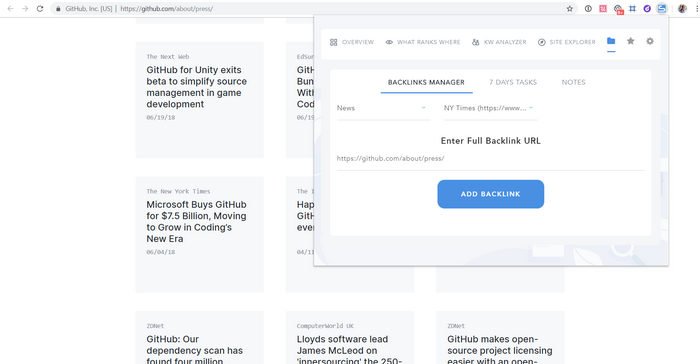Screen dimensions: 700x364
Task: Click the 06/04/18 date text
Action: click(161, 252)
